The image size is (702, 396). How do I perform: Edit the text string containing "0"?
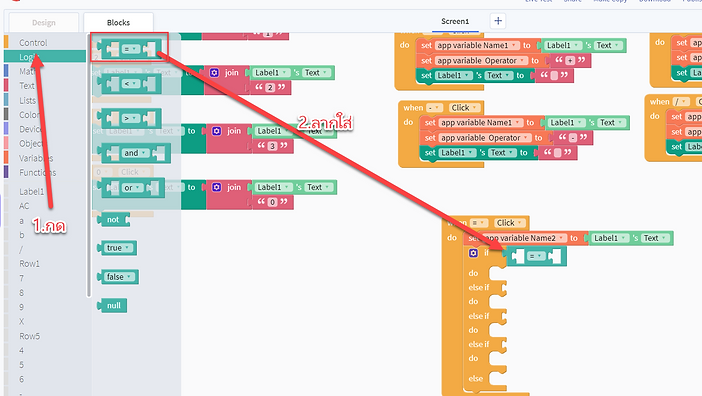pyautogui.click(x=272, y=202)
